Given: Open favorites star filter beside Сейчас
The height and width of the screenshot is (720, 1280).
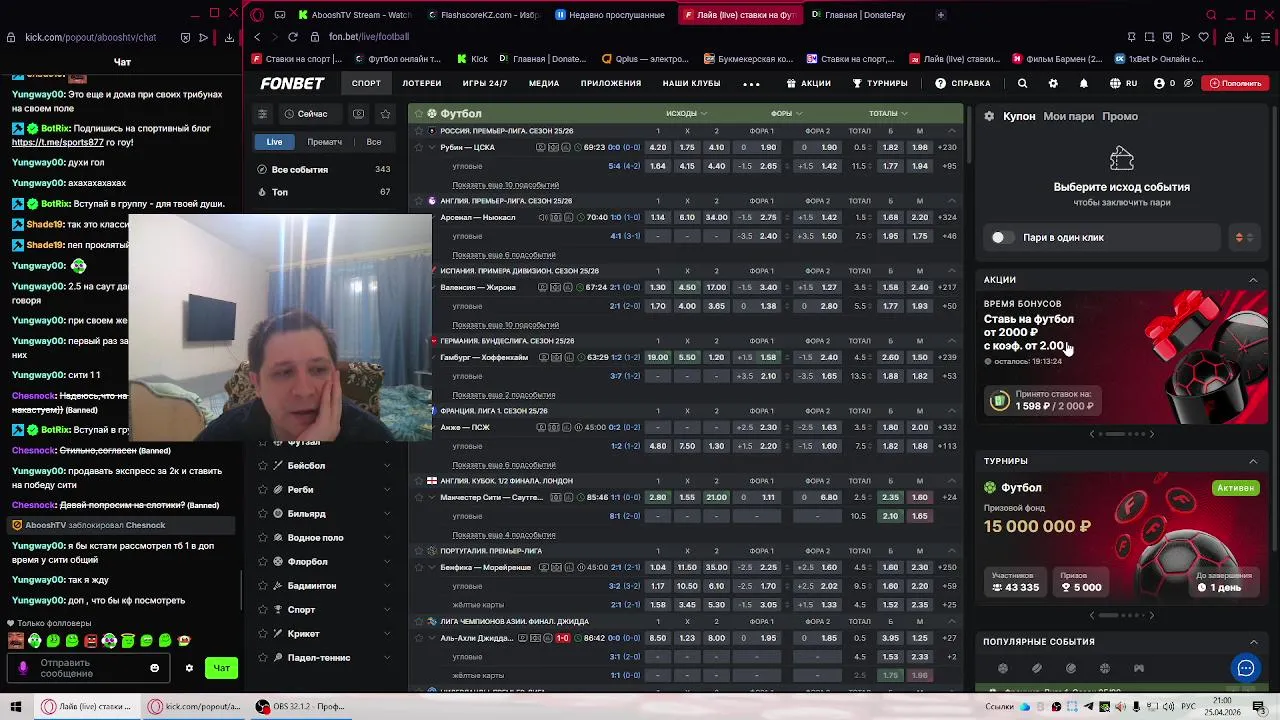Looking at the screenshot, I should (385, 114).
